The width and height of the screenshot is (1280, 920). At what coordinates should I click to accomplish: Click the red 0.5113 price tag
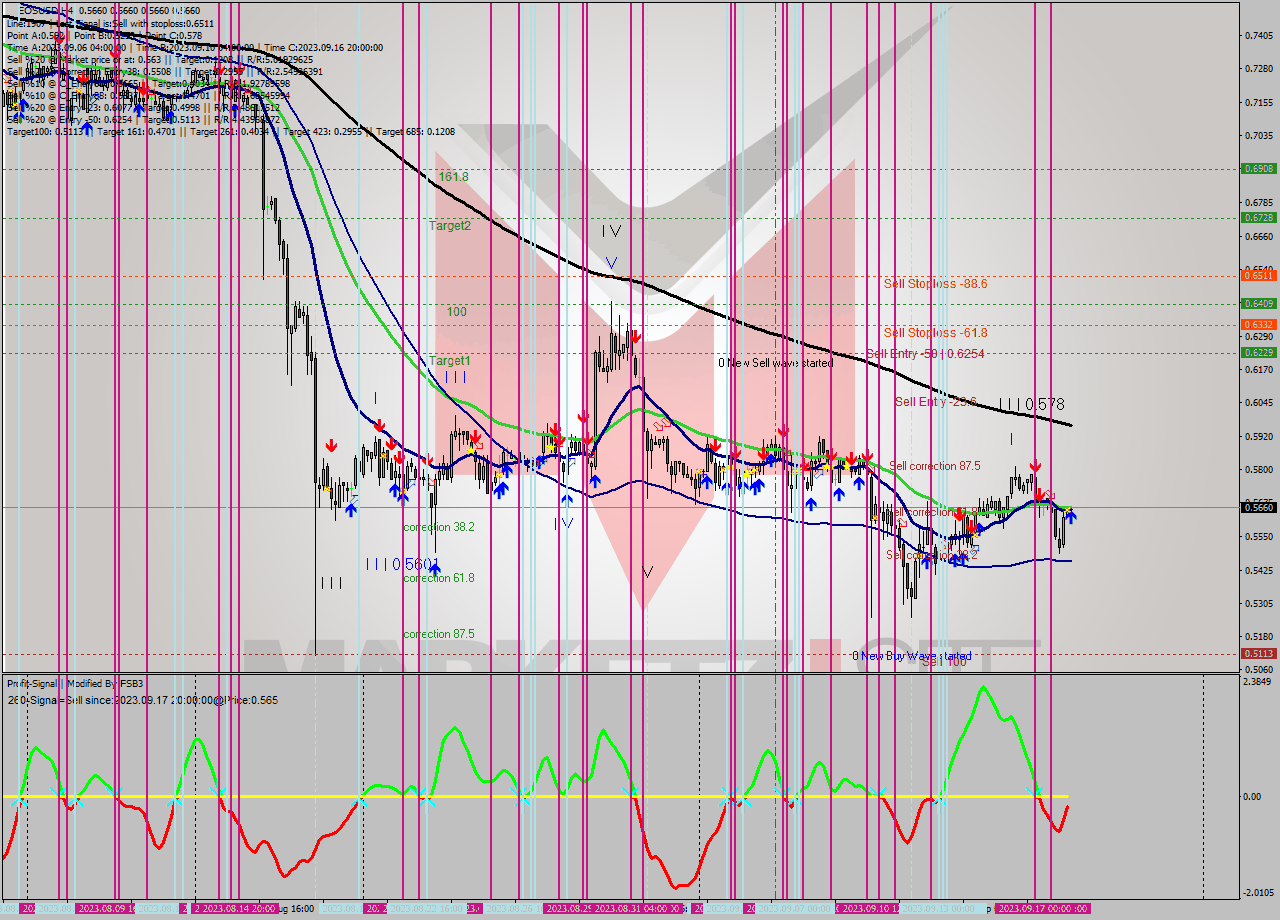tap(1257, 653)
